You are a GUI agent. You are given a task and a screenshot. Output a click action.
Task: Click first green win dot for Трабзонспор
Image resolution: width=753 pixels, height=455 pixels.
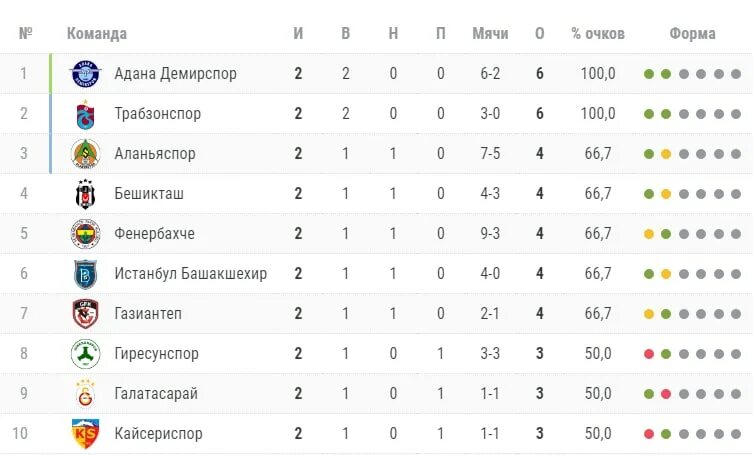point(649,114)
